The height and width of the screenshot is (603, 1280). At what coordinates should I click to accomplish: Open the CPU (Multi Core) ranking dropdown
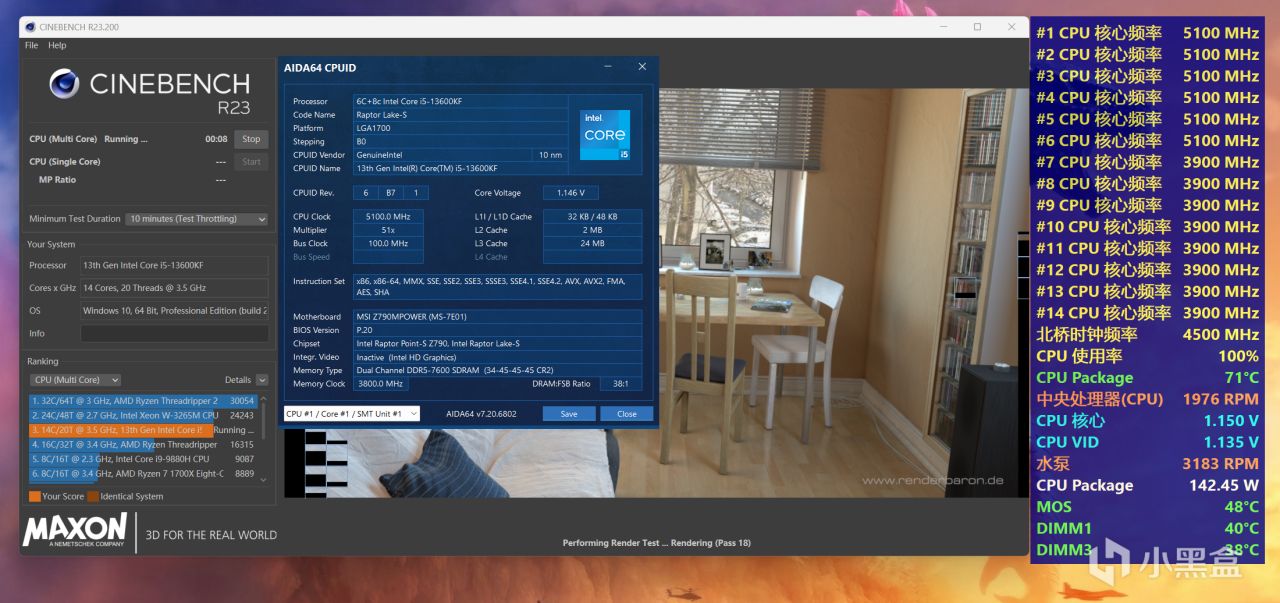[76, 380]
